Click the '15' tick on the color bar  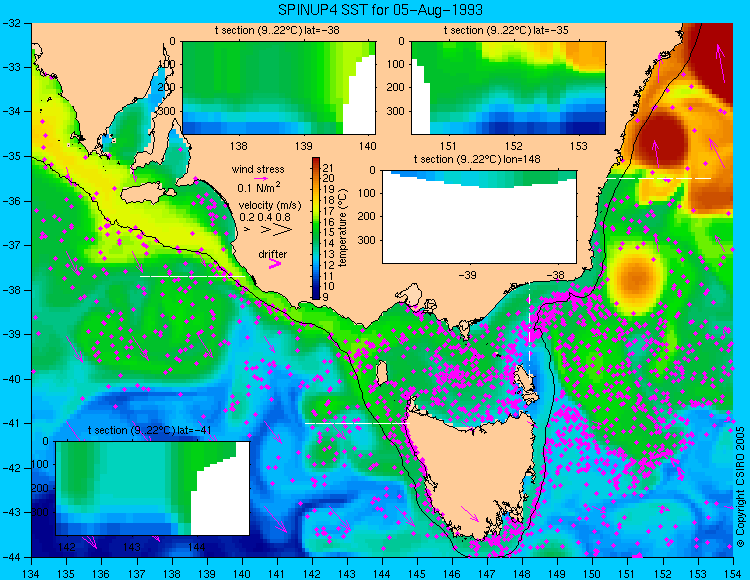[328, 233]
